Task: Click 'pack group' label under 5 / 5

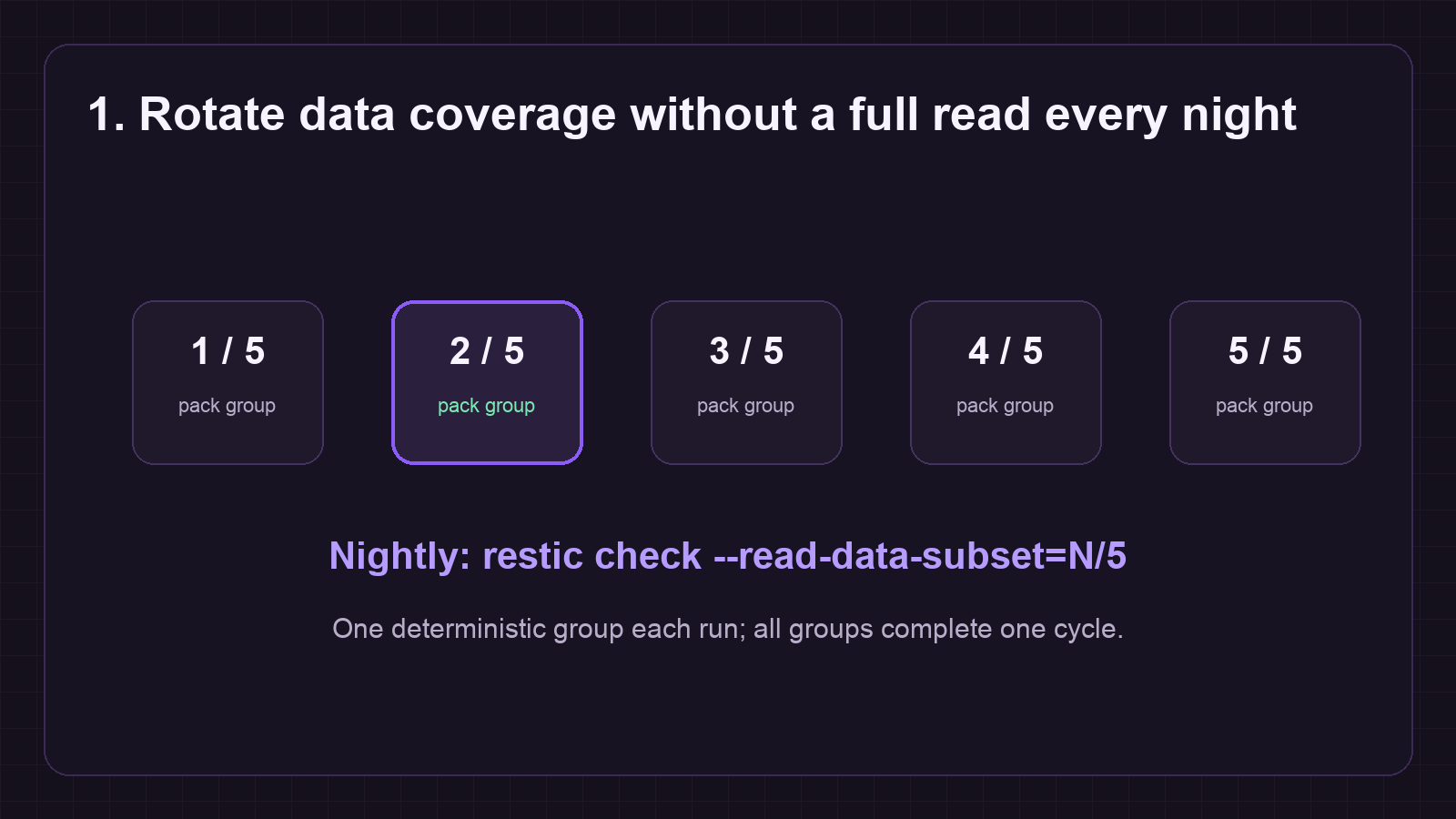Action: coord(1264,406)
